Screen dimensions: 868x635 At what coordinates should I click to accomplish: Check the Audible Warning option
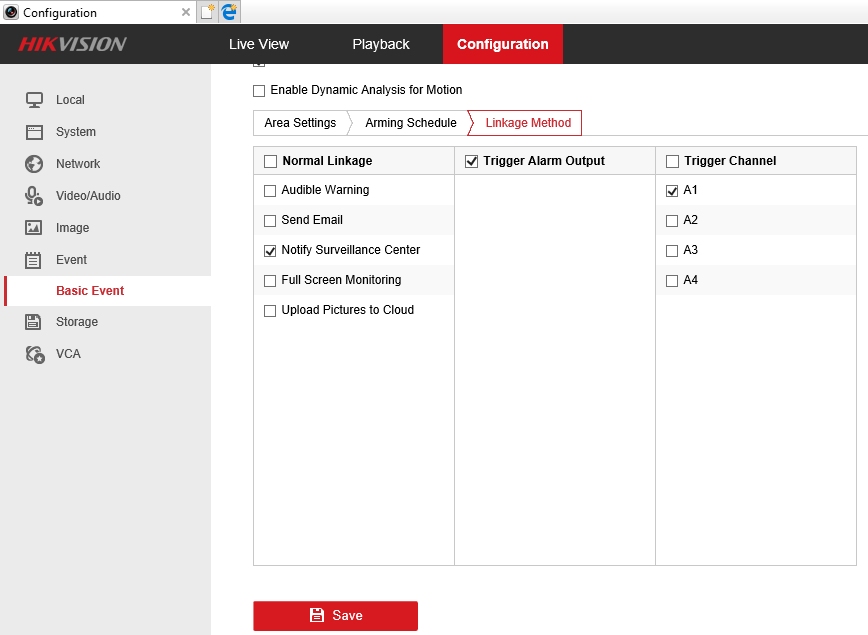point(270,191)
